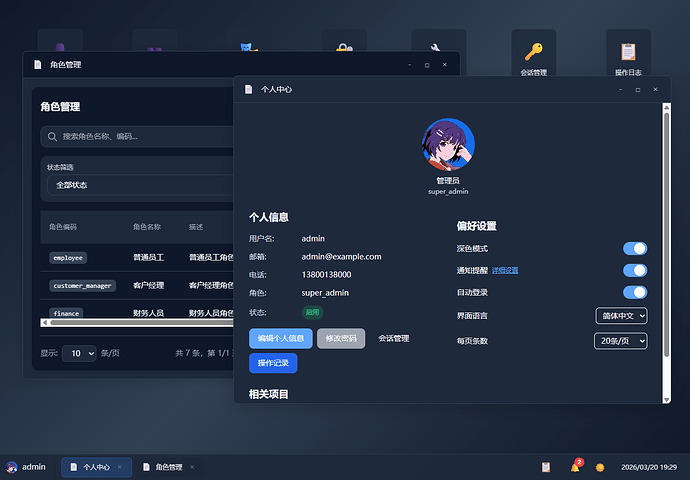Click the left arrow of the role table scrollbar
Viewport: 690px width, 480px height.
pos(44,322)
